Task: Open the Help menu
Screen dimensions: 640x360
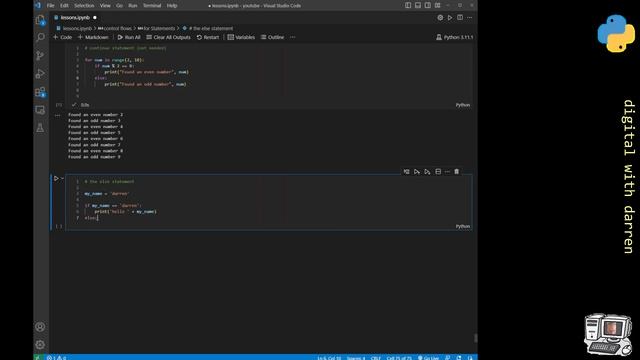Action: (172, 6)
